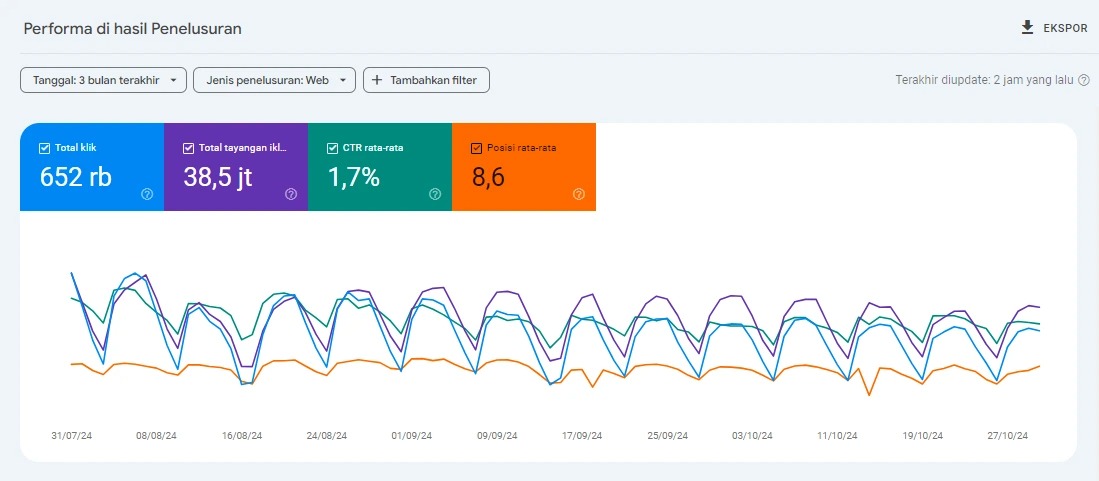
Task: Click help icon beside Terakhir diupdate text
Action: (1084, 80)
